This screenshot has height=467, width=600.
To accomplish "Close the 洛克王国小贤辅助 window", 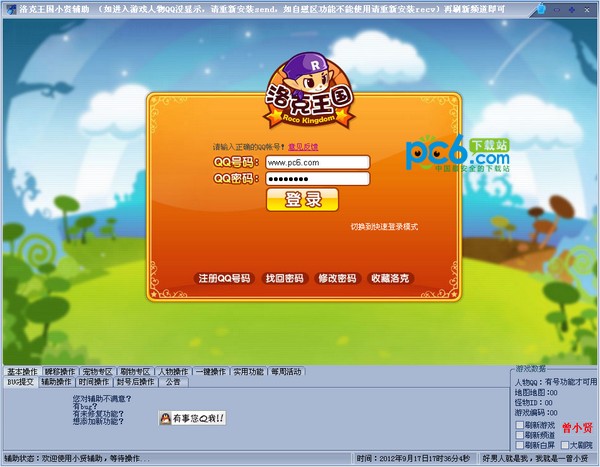I will [x=587, y=10].
